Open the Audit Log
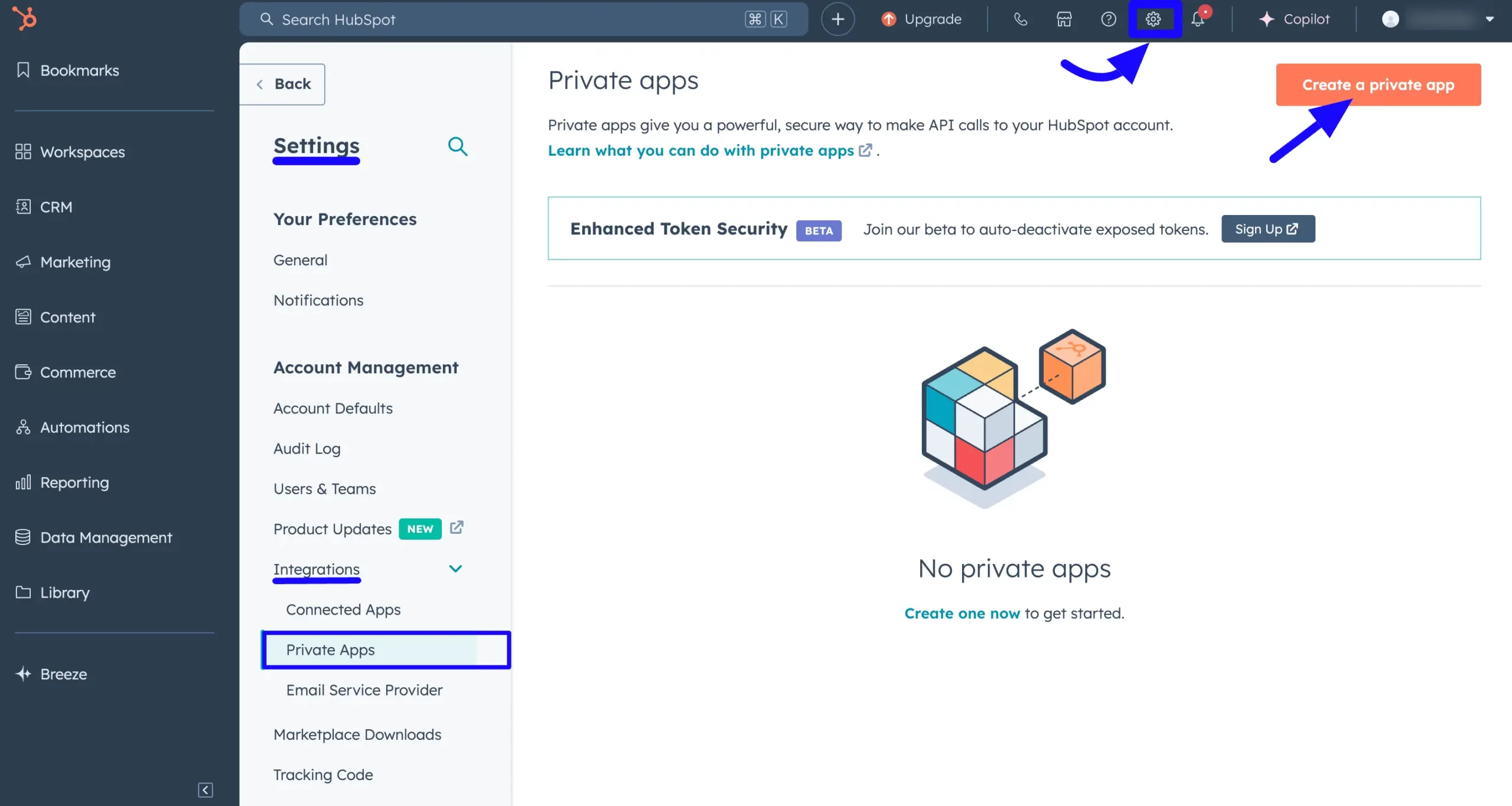The image size is (1512, 806). coord(307,449)
